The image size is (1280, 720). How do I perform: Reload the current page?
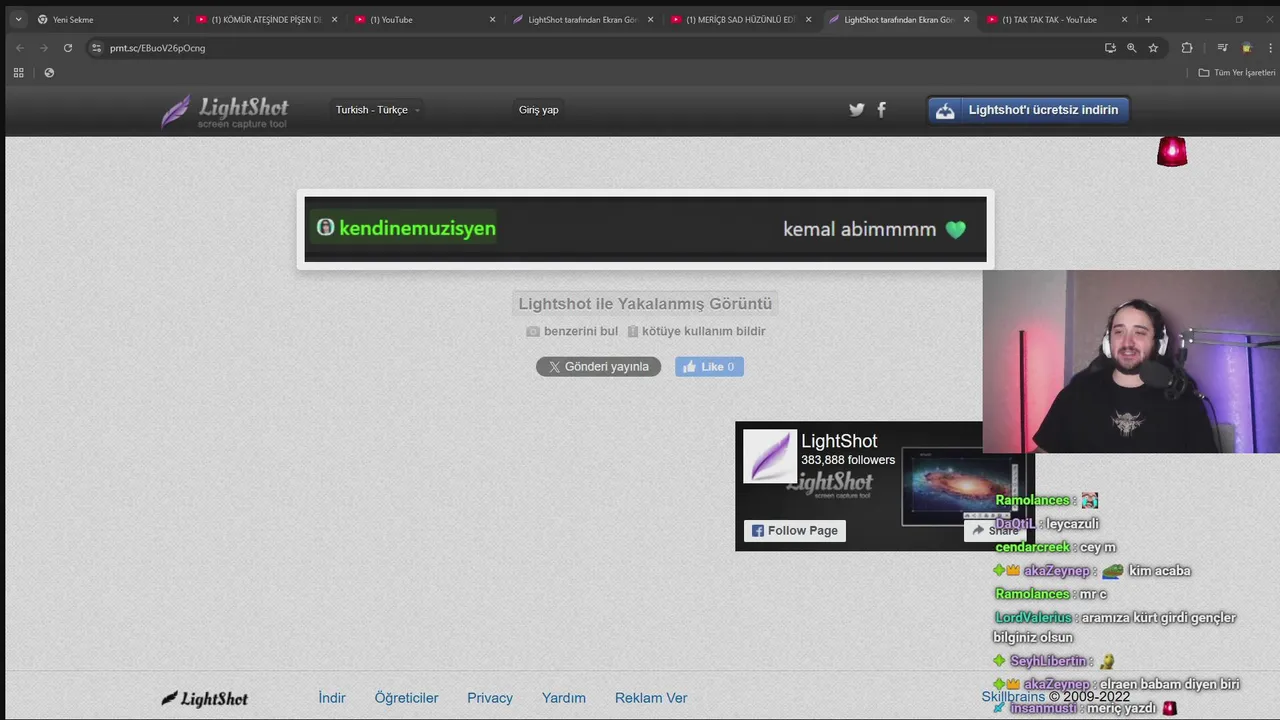68,48
